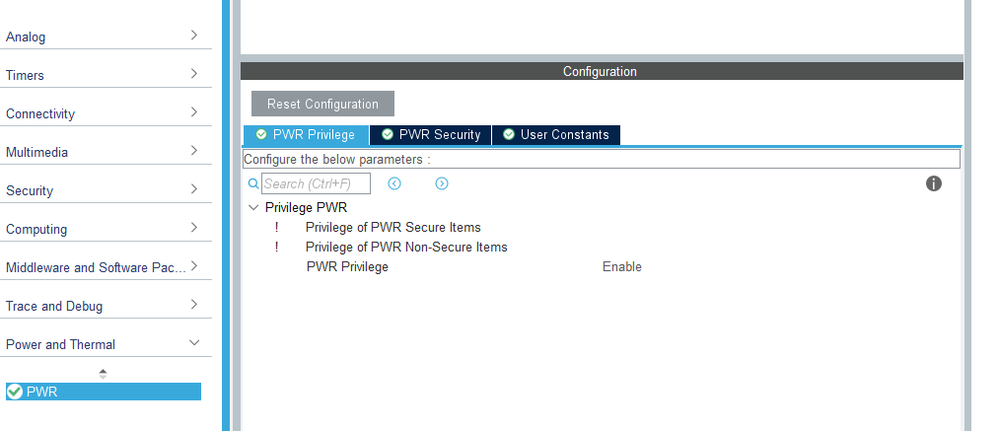Expand the Connectivity category

pos(194,113)
